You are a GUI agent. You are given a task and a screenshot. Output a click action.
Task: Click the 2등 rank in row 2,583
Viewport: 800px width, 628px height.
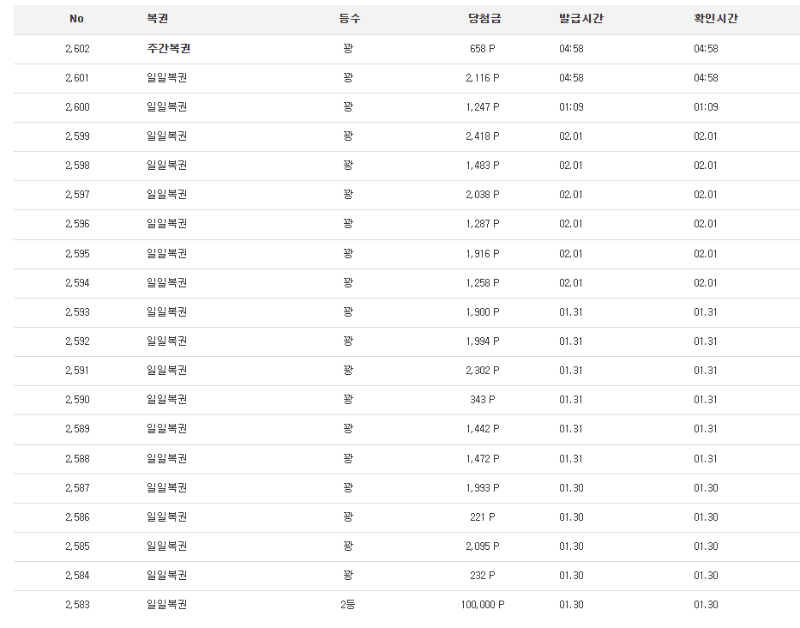347,604
